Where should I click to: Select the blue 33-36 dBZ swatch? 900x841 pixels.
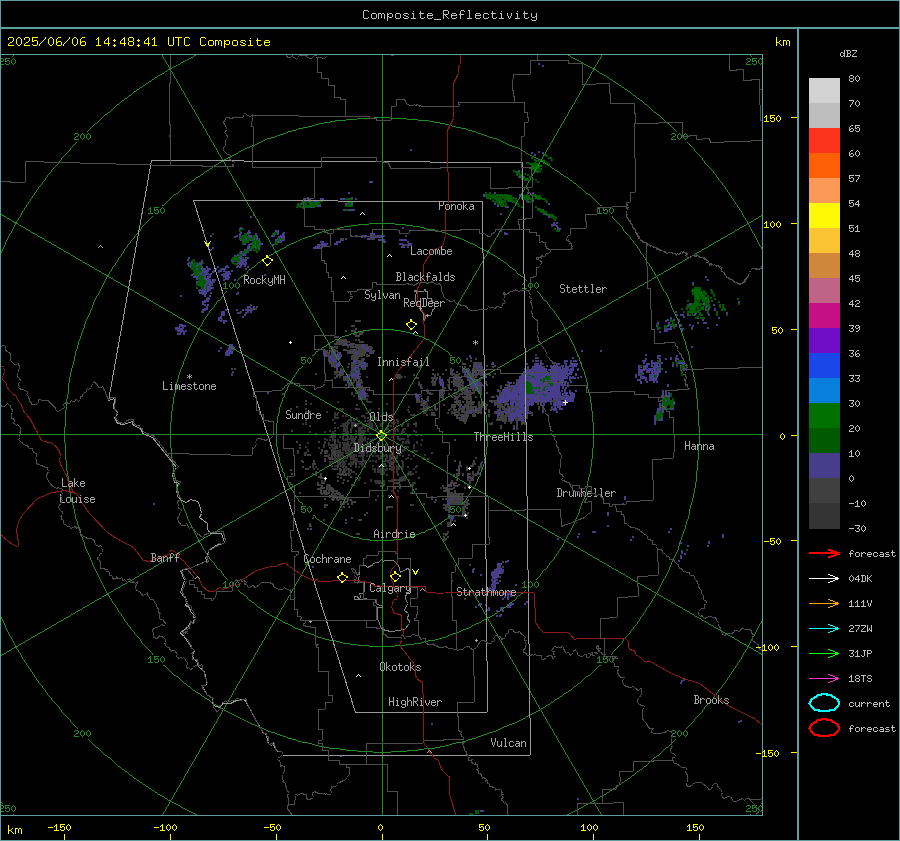click(x=824, y=365)
